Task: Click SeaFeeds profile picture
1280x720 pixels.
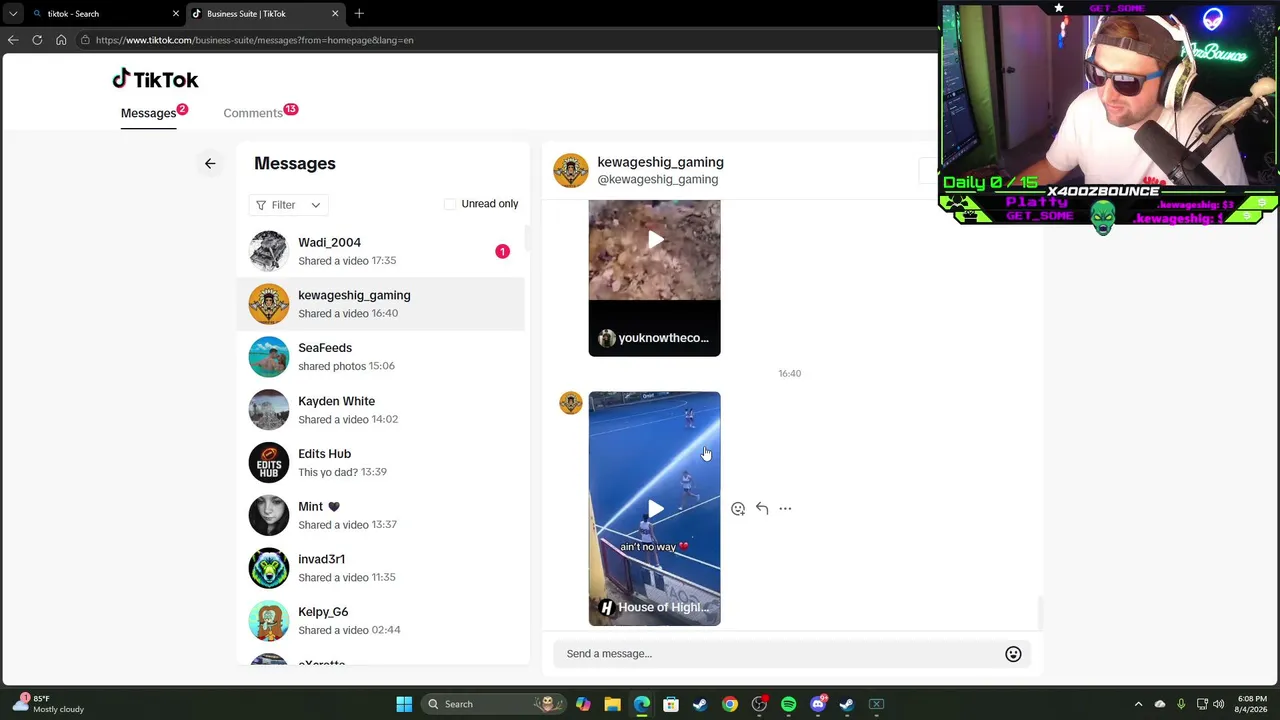Action: click(268, 357)
